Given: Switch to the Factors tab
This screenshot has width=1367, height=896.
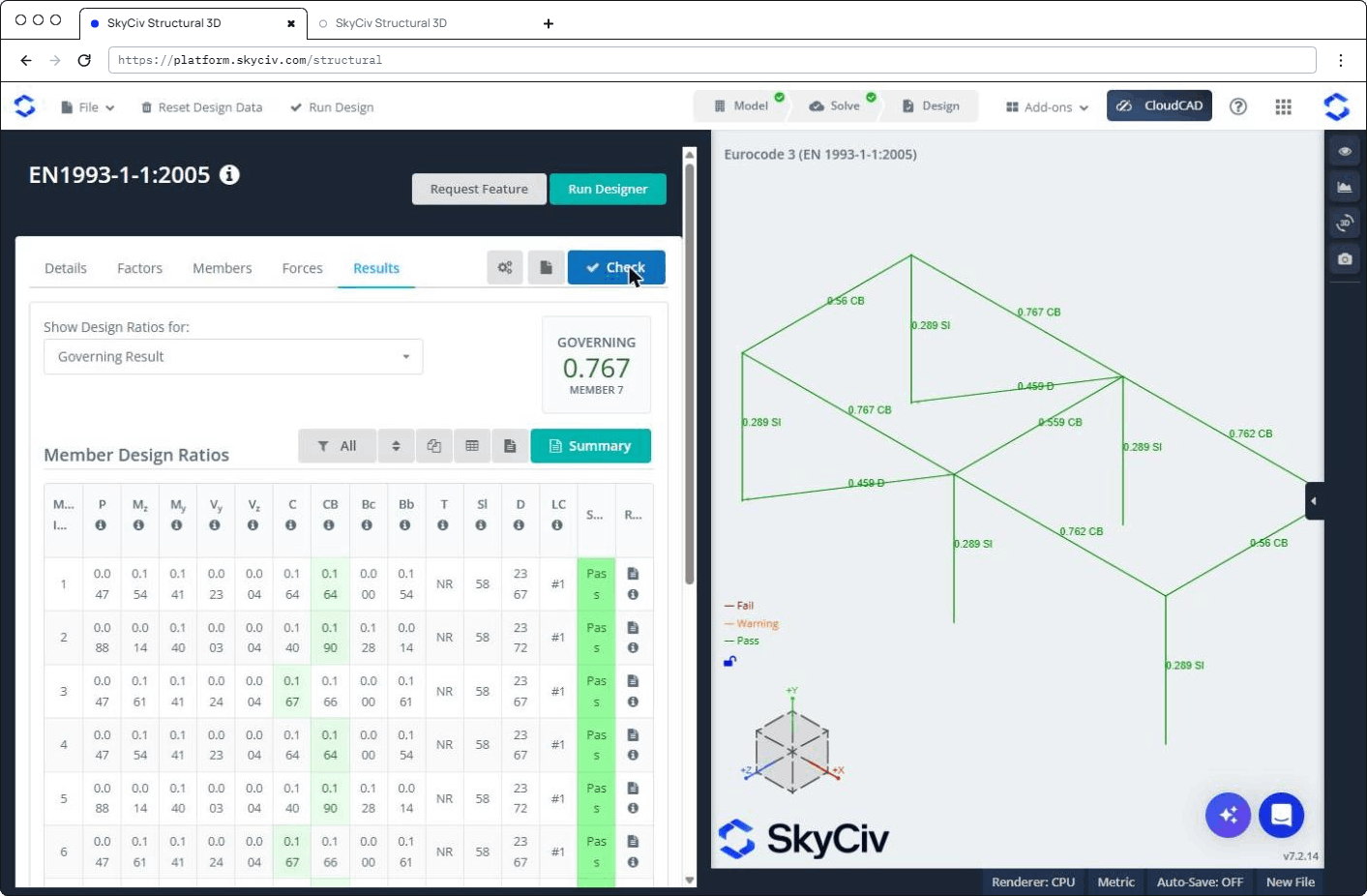Looking at the screenshot, I should pyautogui.click(x=140, y=268).
